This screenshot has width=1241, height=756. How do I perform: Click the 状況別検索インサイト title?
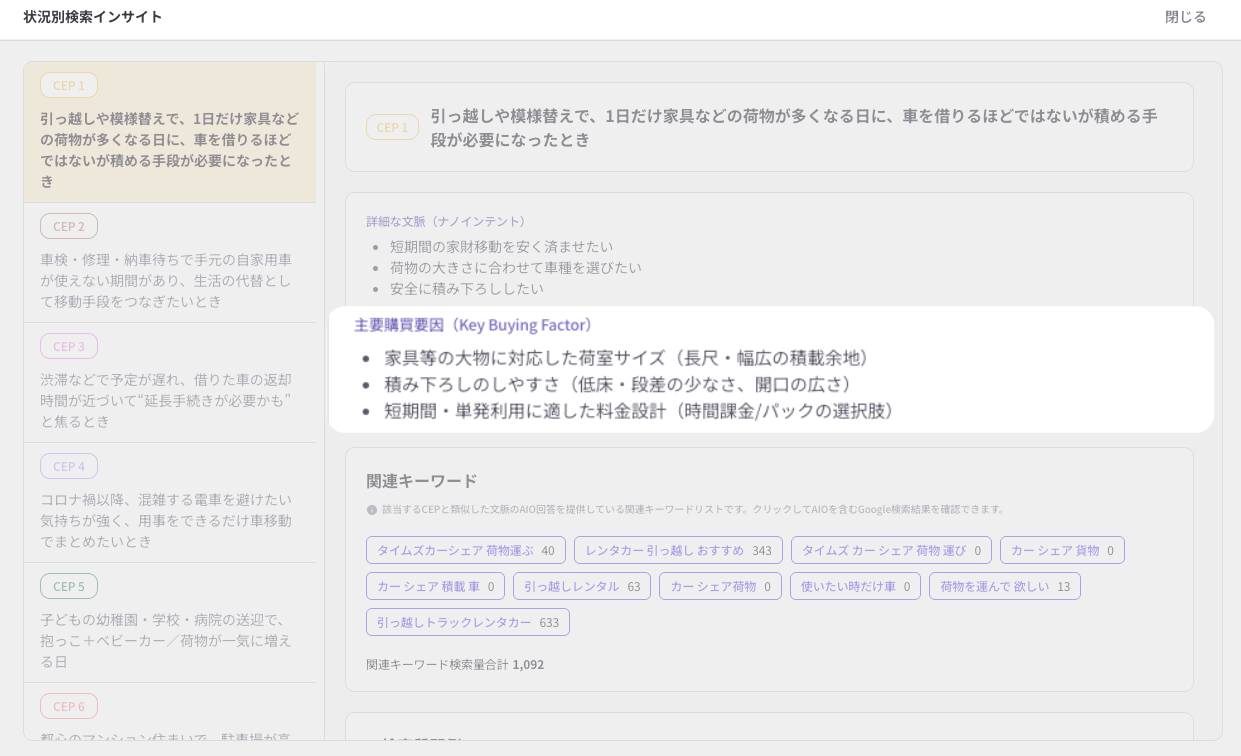(93, 17)
